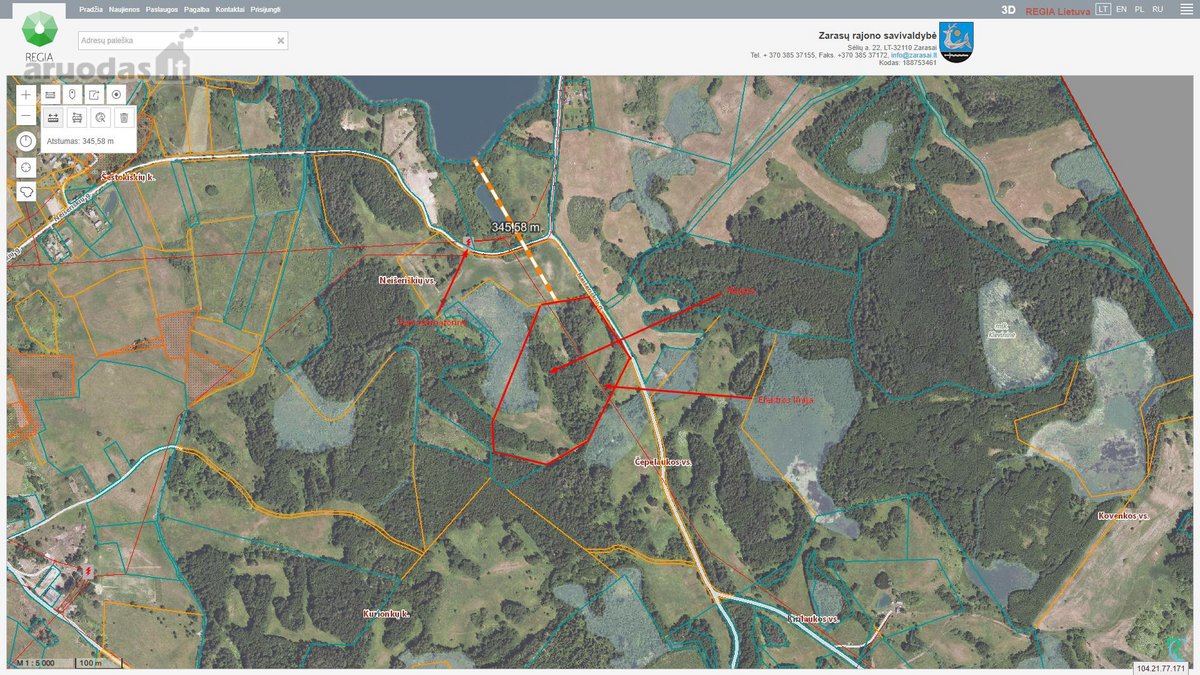Delete measurements with trash icon
This screenshot has width=1200, height=675.
coord(124,117)
